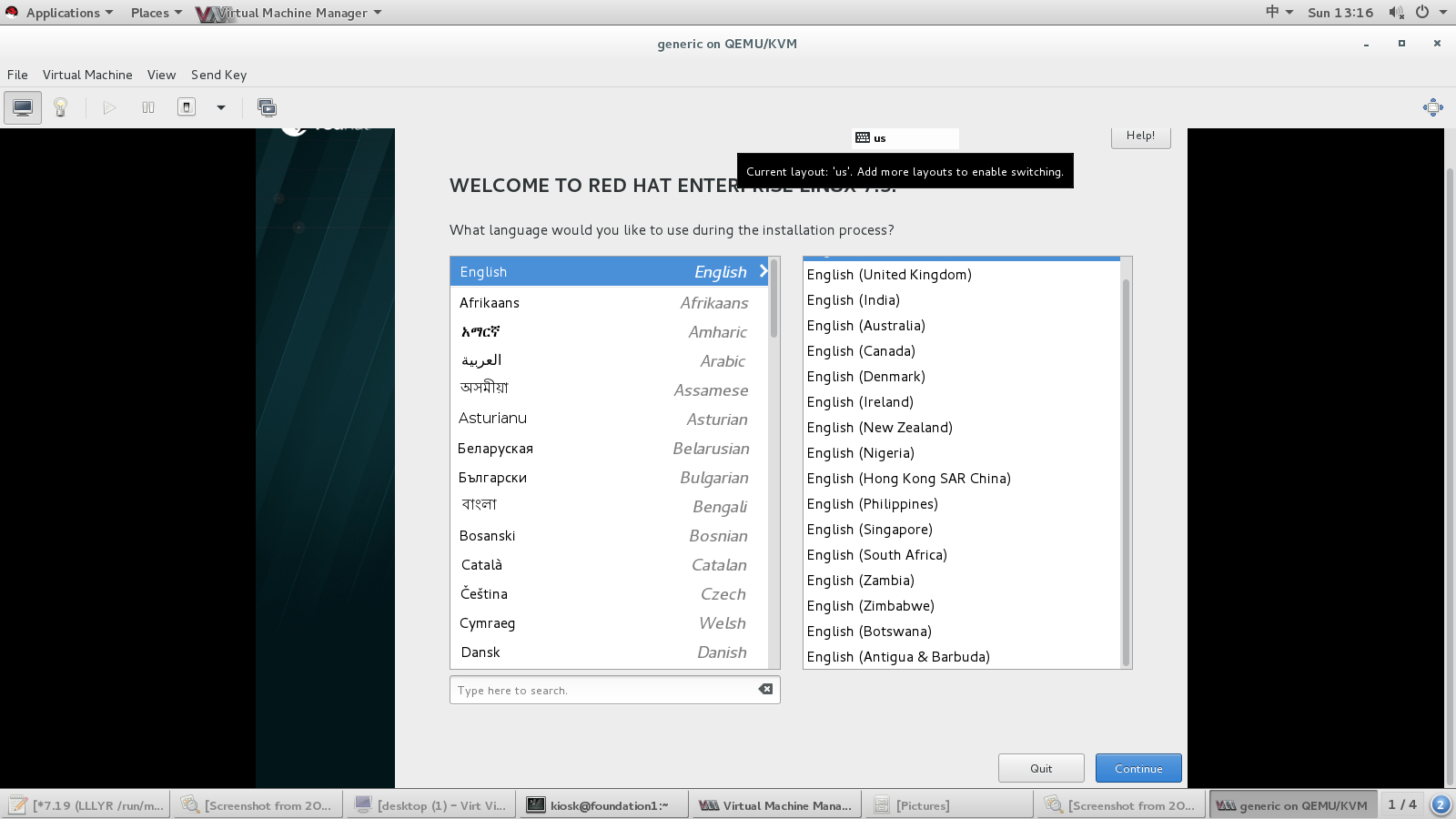Switch to Pictures window in taskbar
1456x819 pixels.
(947, 805)
